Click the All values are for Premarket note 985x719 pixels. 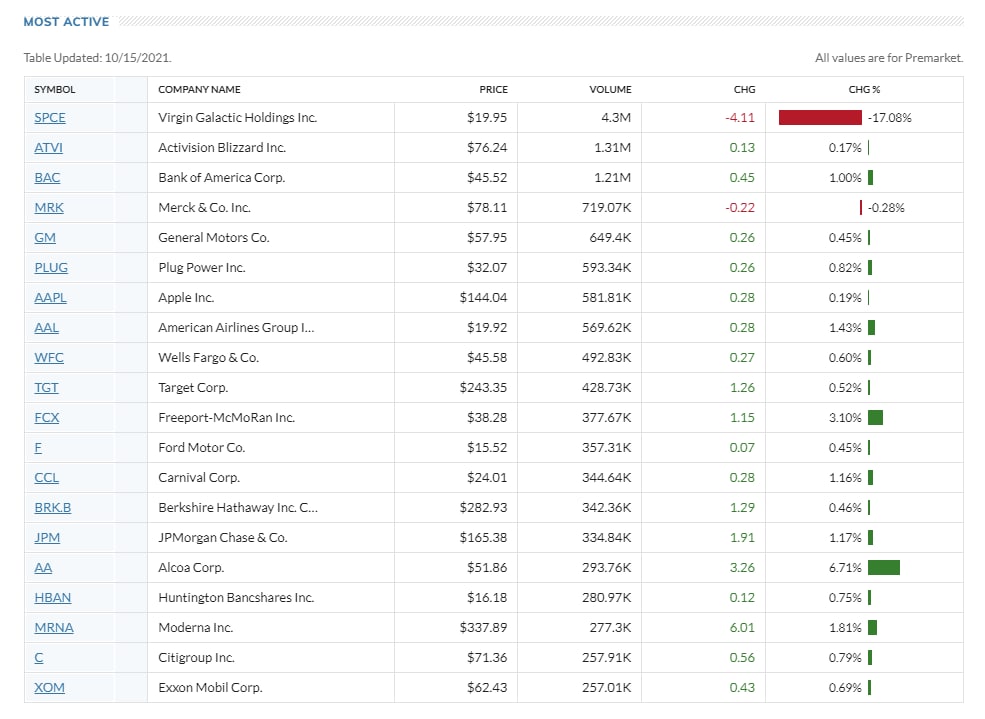tap(889, 58)
